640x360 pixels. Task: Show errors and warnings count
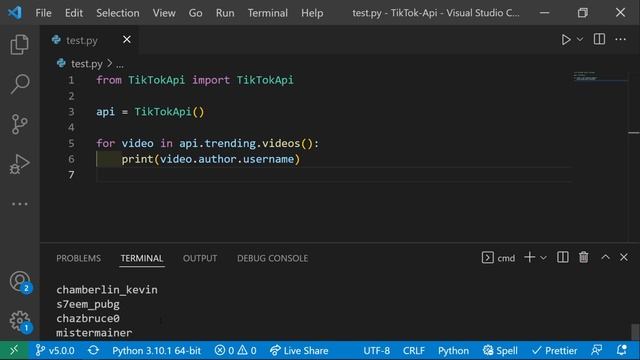coord(236,351)
